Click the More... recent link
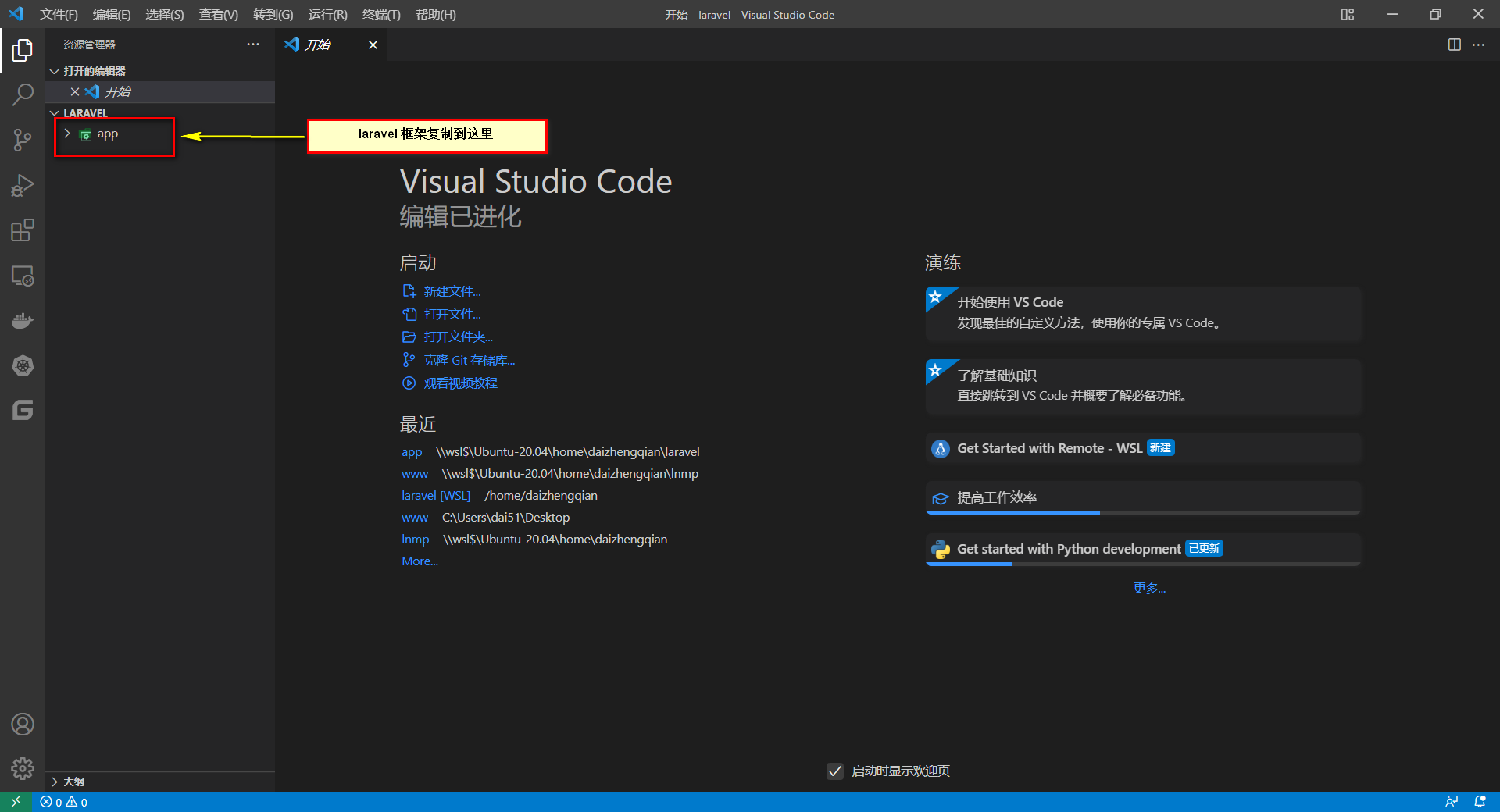 tap(420, 561)
